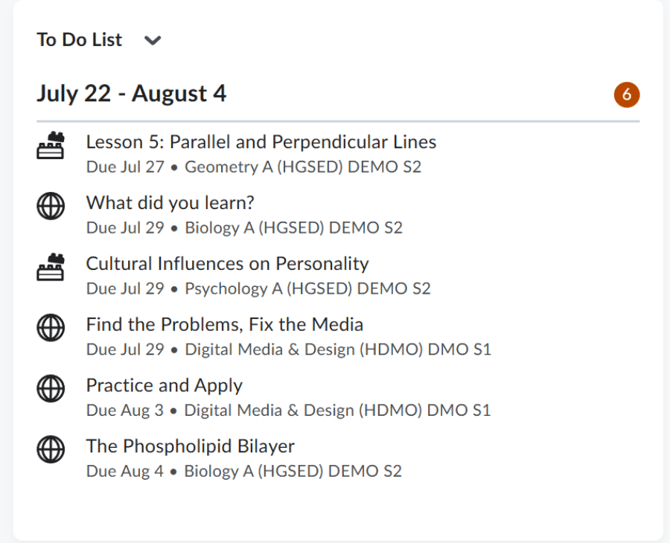670x543 pixels.
Task: Select Due Jul 27 Geometry A course line
Action: (x=254, y=167)
